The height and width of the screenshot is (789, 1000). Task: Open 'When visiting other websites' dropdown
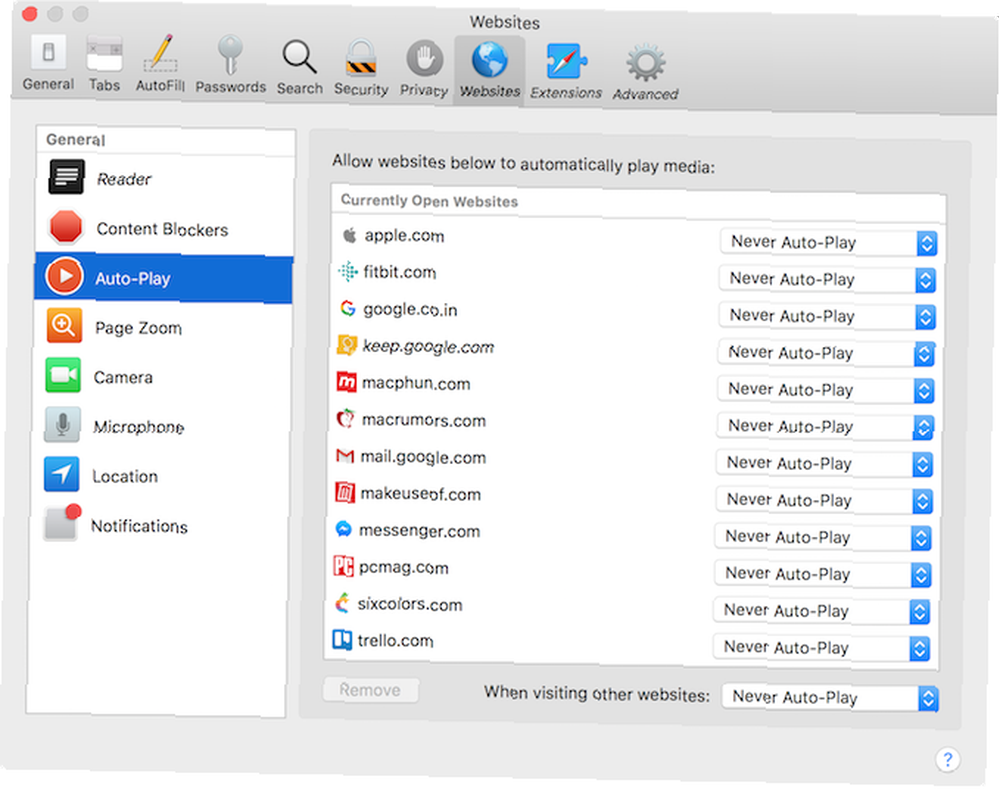click(x=830, y=698)
